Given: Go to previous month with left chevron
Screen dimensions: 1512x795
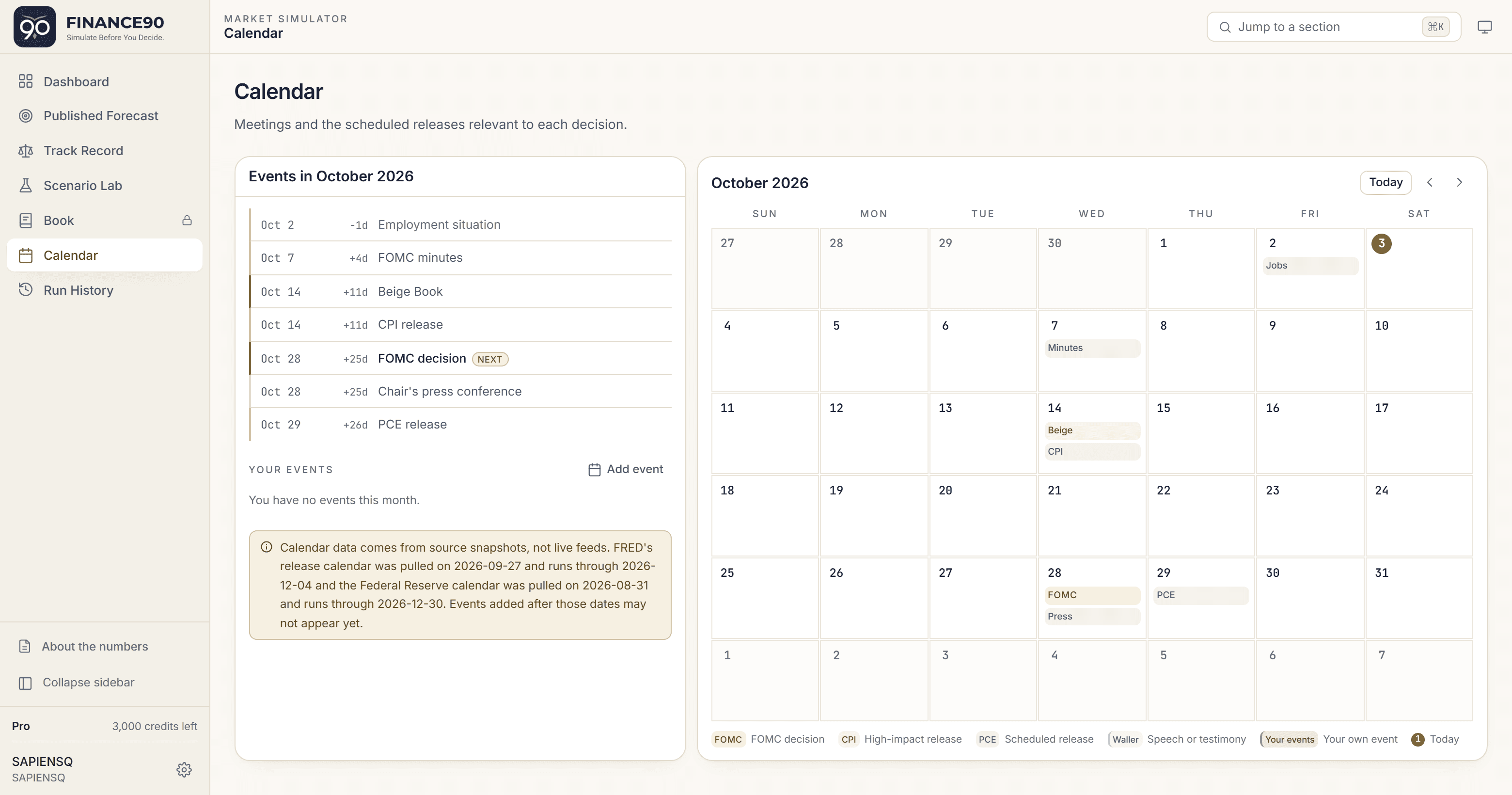Looking at the screenshot, I should point(1430,183).
